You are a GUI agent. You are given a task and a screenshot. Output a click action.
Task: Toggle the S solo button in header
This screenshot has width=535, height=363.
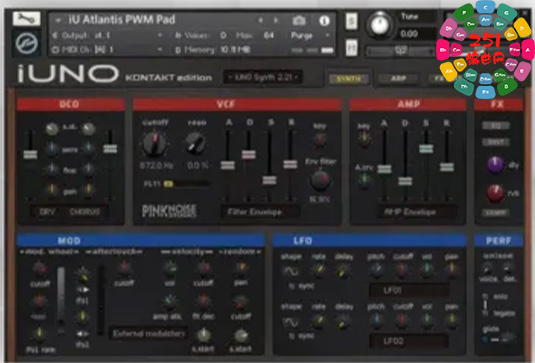click(x=351, y=21)
